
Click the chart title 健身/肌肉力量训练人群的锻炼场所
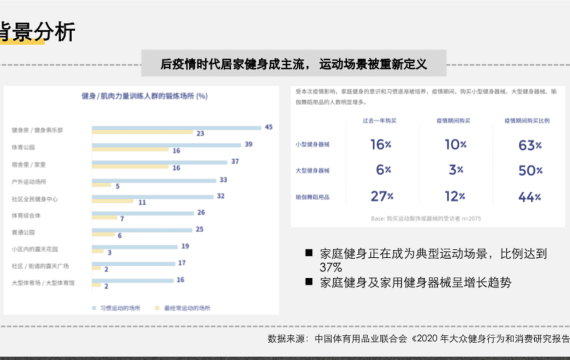[145, 96]
